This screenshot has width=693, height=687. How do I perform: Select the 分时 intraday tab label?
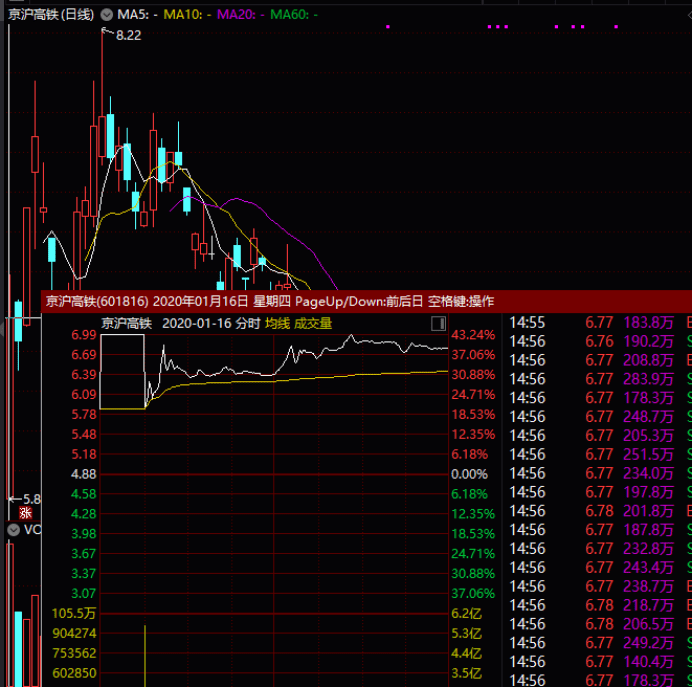(x=247, y=323)
